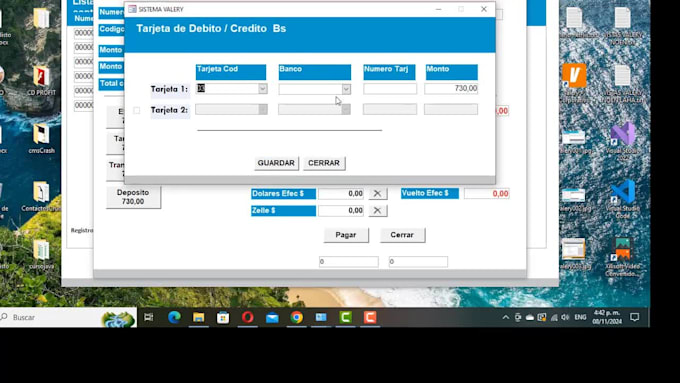
Task: Select the Banco column header
Action: coord(314,72)
